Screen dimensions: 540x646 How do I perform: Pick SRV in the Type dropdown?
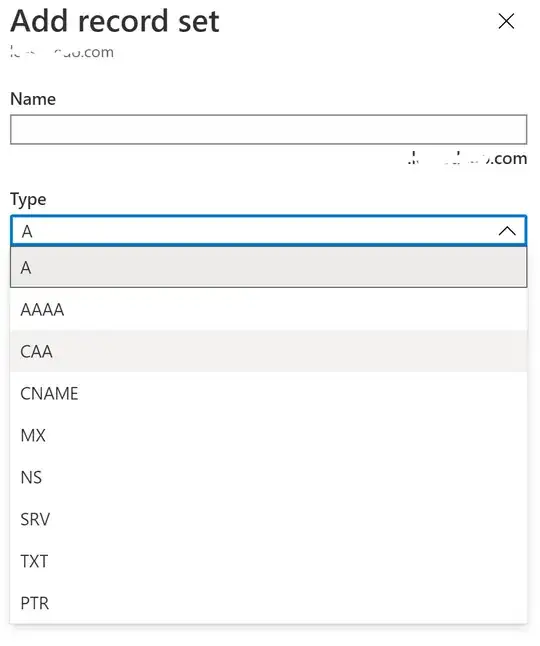pos(269,520)
